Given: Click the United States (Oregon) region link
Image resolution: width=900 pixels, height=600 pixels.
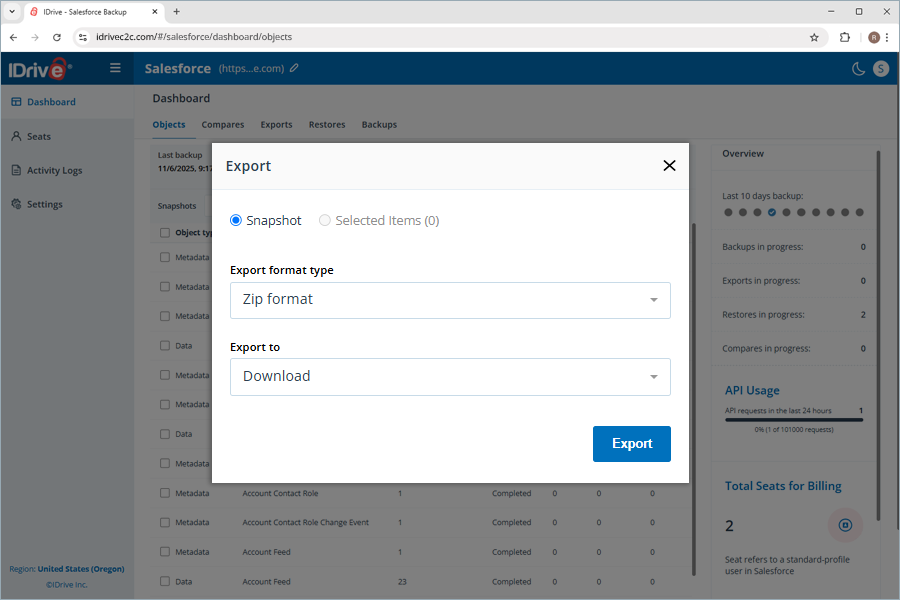Looking at the screenshot, I should (81, 569).
